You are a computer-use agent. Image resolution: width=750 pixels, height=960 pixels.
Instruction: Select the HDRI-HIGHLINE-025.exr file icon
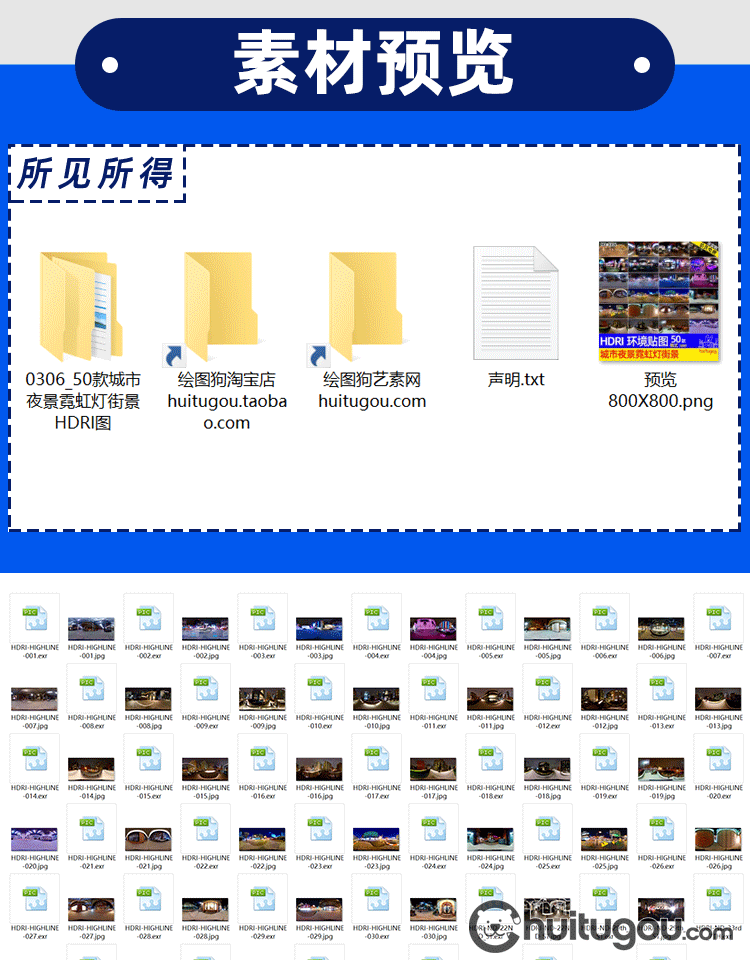click(x=547, y=828)
